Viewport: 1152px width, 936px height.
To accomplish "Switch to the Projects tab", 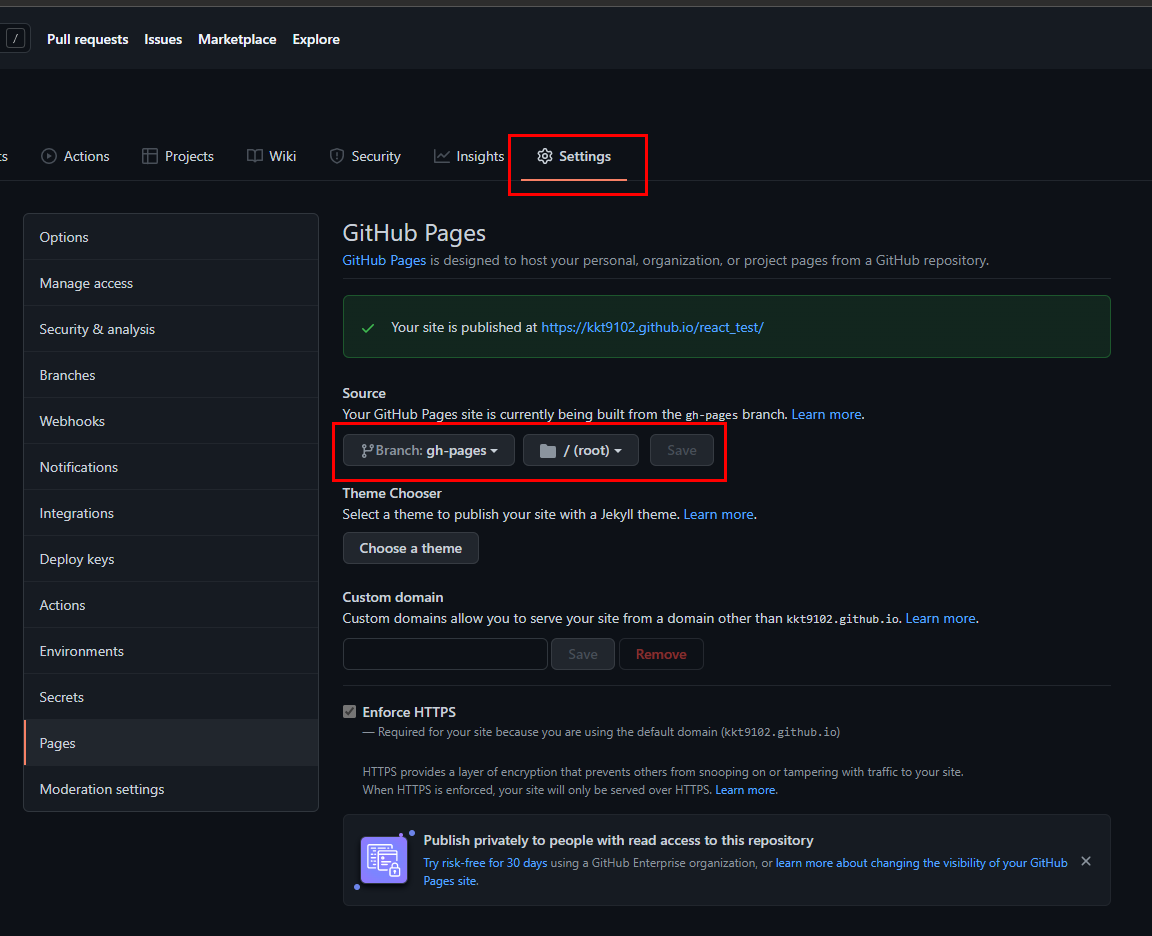I will point(178,156).
